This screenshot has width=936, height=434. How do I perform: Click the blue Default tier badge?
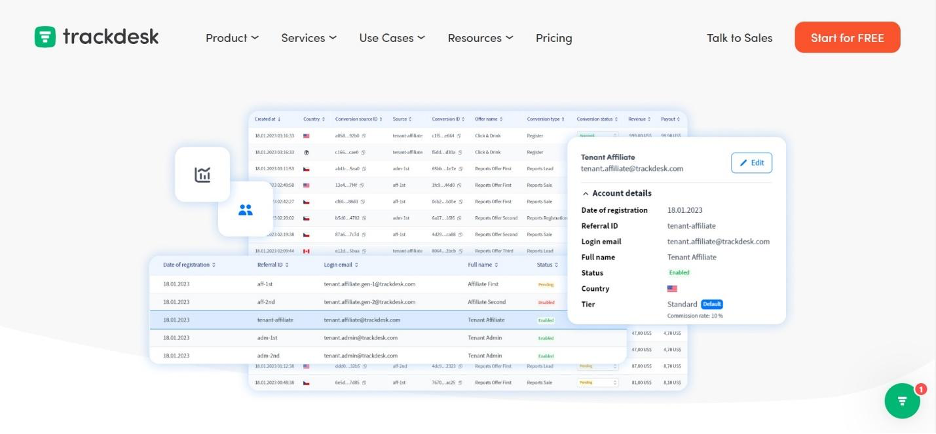tap(712, 304)
